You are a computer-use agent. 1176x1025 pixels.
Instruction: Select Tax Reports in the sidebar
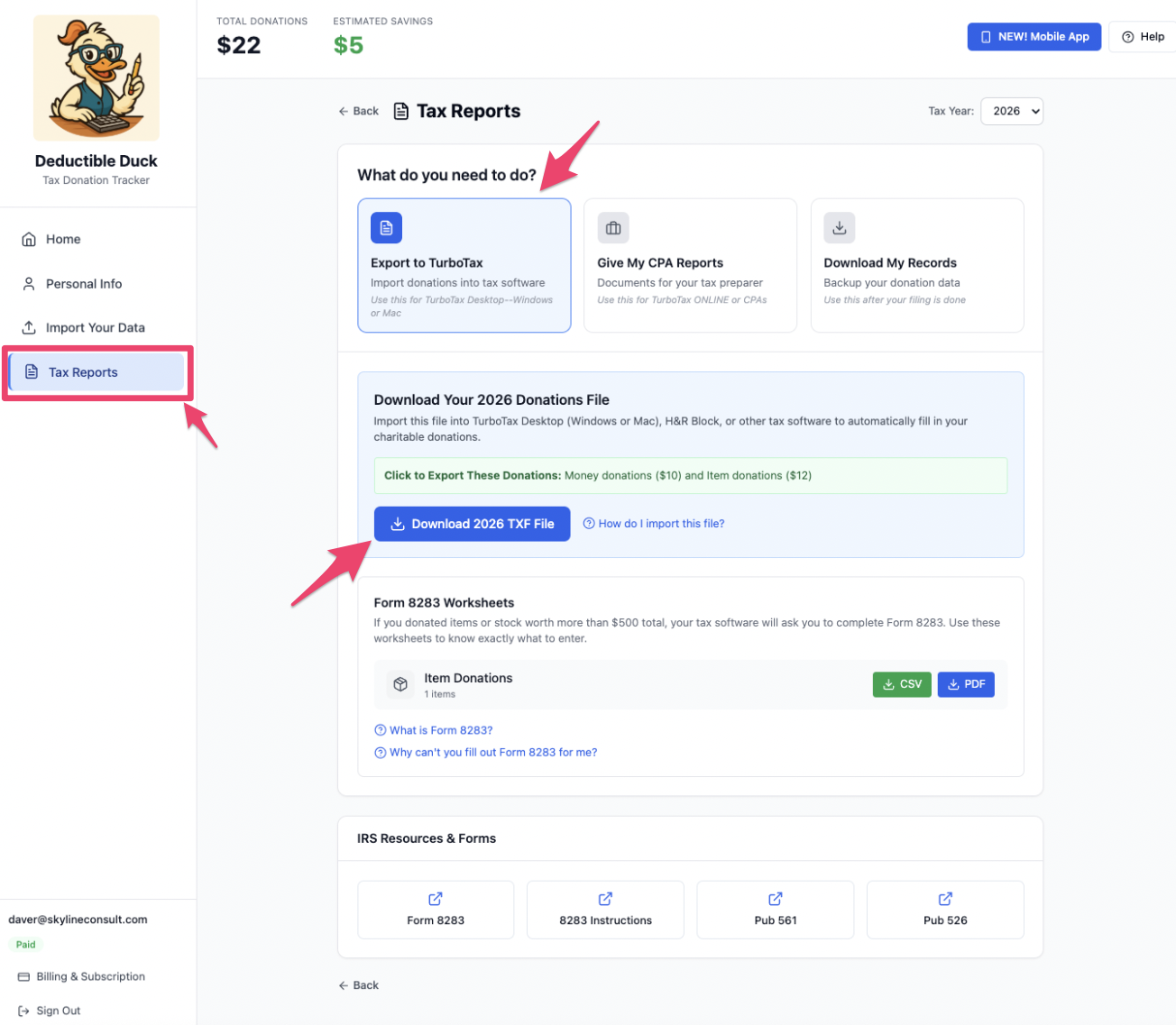83,372
